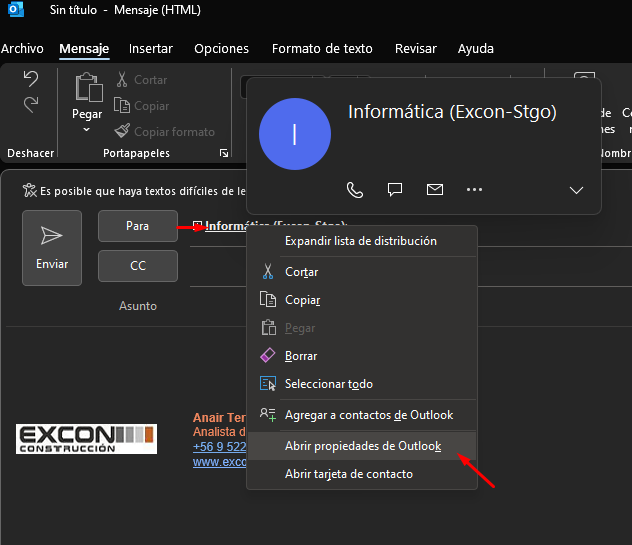The height and width of the screenshot is (545, 632).
Task: Open the Ayuda tab
Action: point(476,49)
